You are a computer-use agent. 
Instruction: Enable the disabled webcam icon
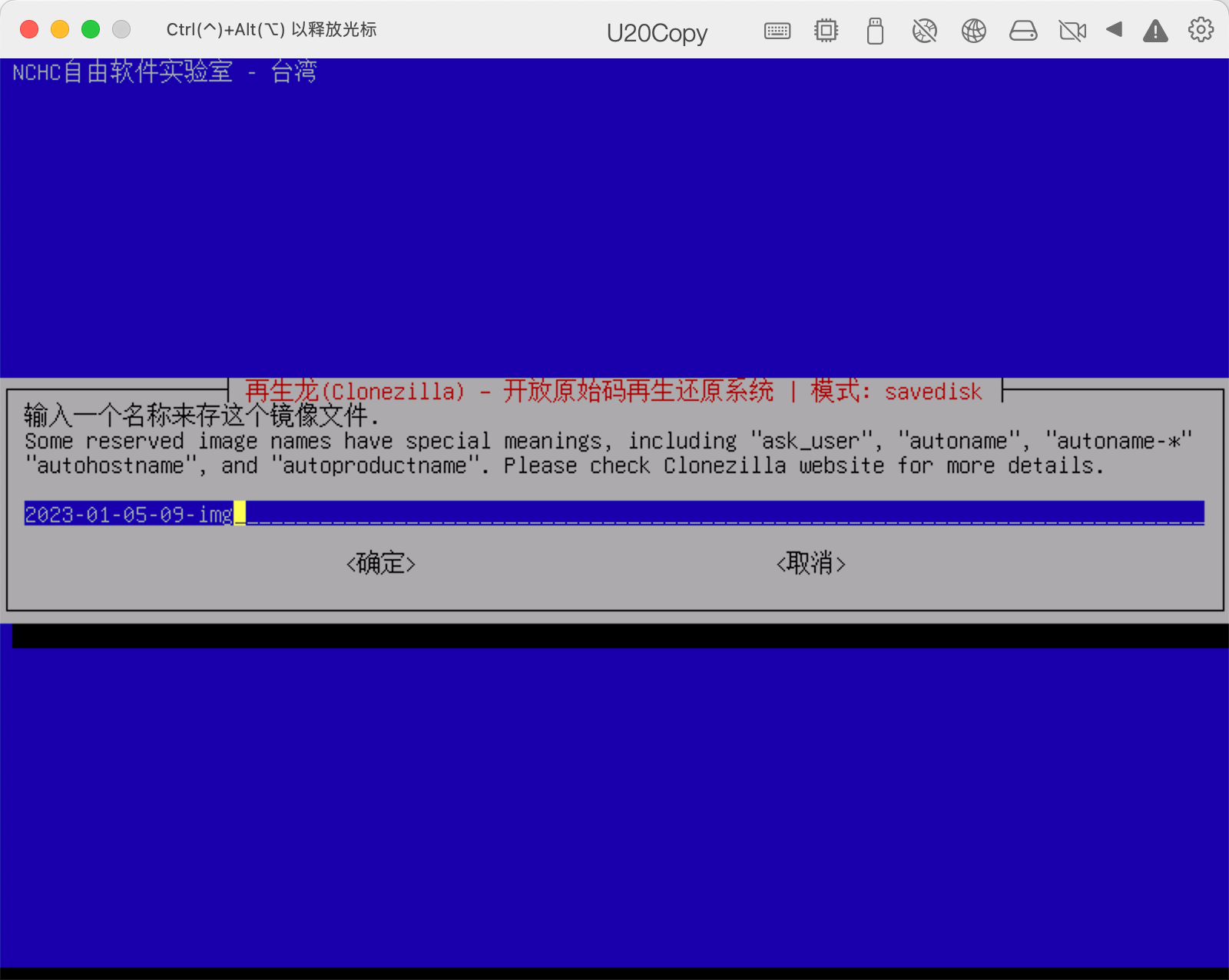tap(1072, 31)
